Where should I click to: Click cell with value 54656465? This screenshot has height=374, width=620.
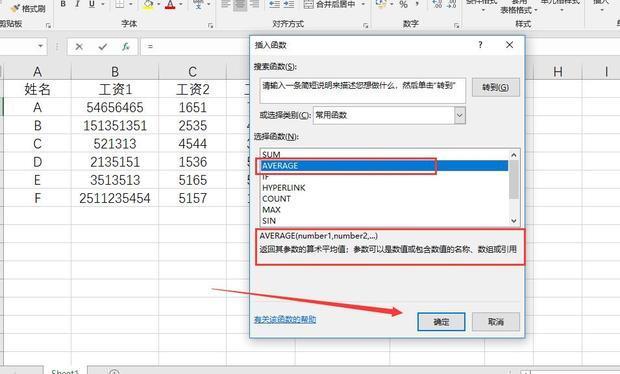(115, 107)
